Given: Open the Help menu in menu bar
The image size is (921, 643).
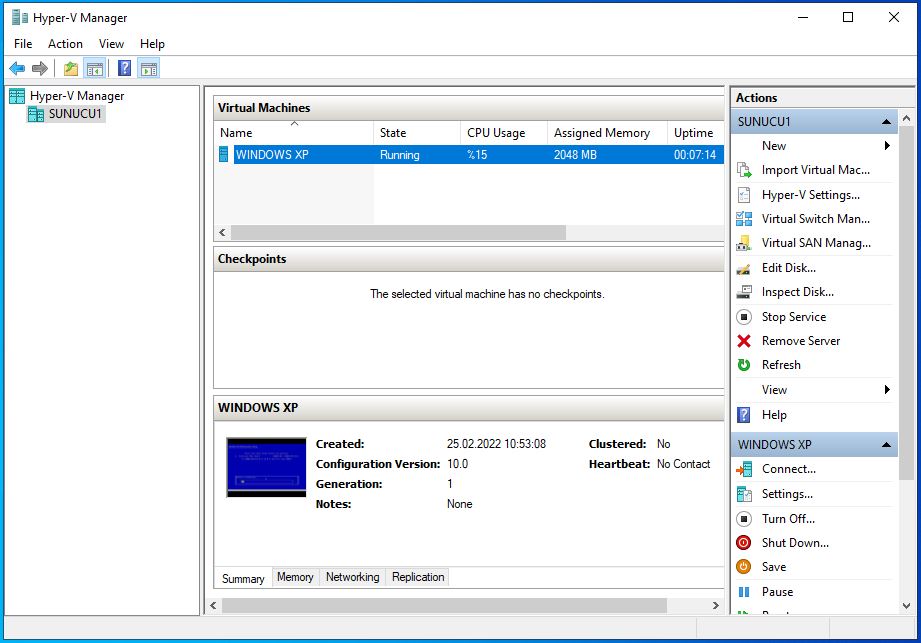Looking at the screenshot, I should [x=152, y=44].
